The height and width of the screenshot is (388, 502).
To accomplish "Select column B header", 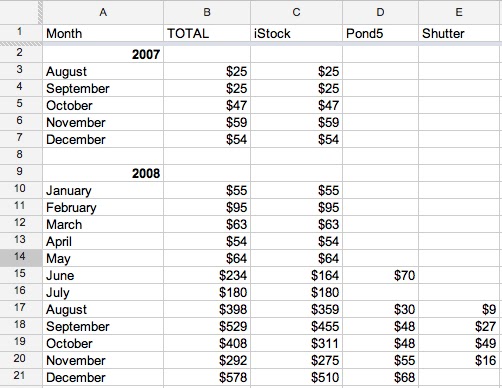I will (207, 12).
